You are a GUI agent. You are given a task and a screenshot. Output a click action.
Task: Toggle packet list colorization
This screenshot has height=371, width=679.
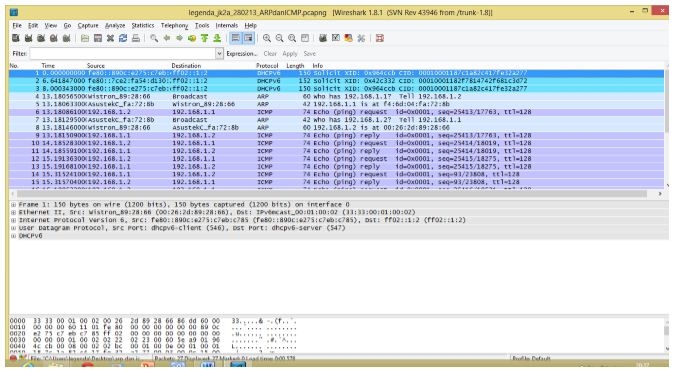pyautogui.click(x=235, y=38)
